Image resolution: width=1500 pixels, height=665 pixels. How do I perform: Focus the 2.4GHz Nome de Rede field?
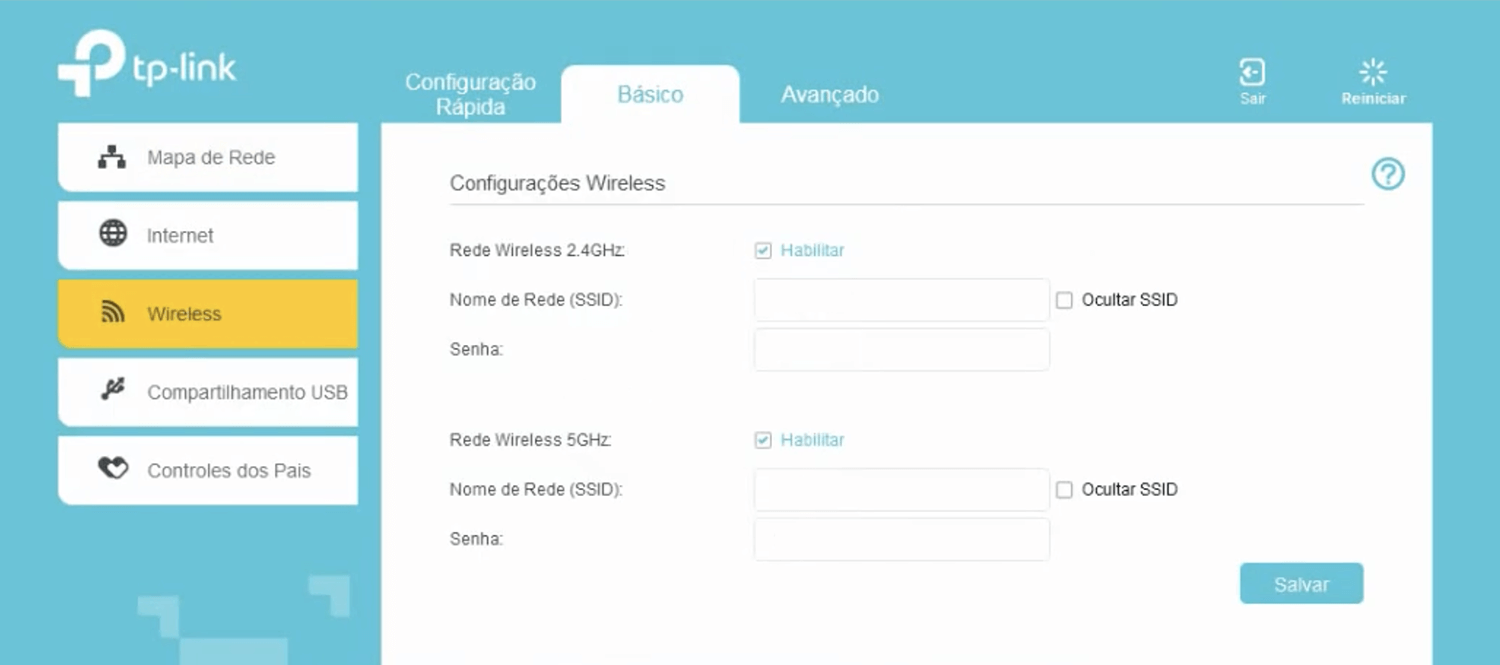pos(901,300)
